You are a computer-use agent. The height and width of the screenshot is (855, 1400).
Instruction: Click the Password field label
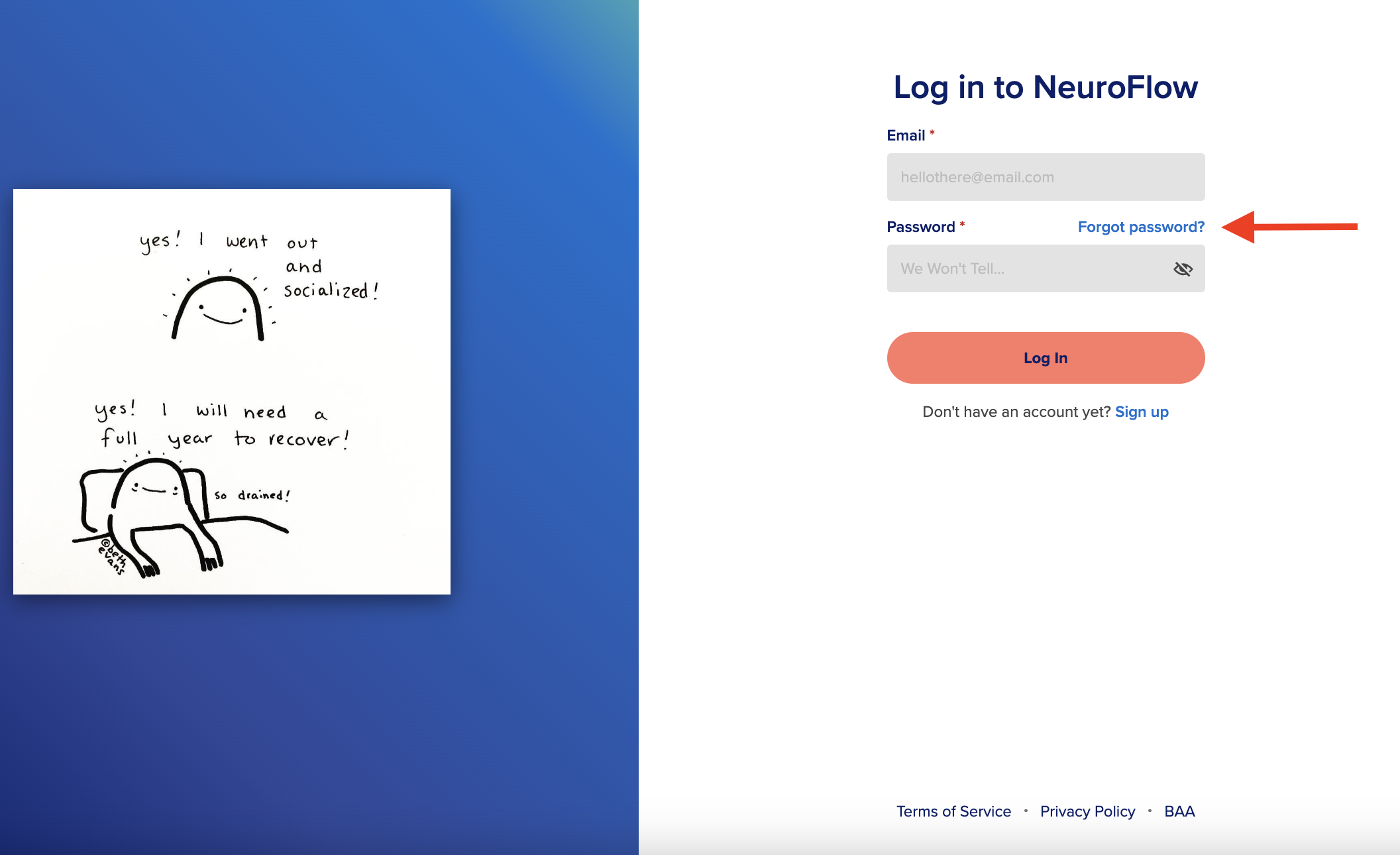[920, 227]
